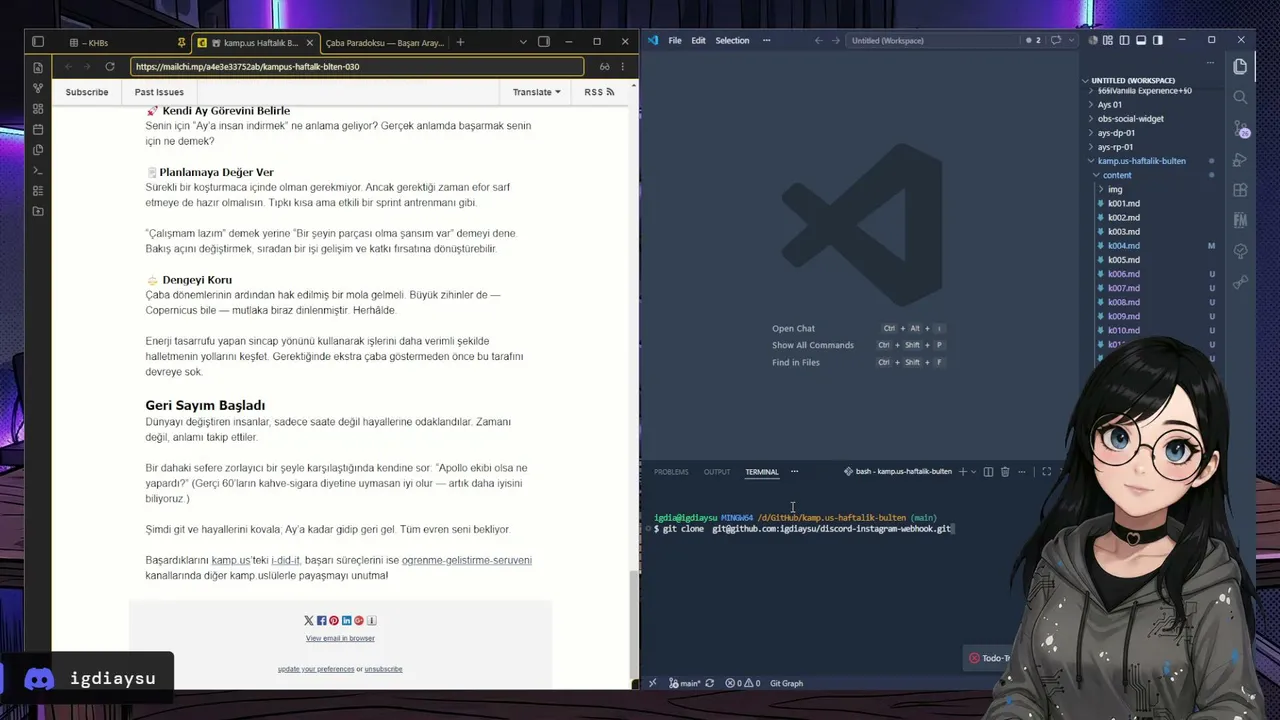
Task: Click the LinkedIn share icon in newsletter footer
Action: coord(346,621)
